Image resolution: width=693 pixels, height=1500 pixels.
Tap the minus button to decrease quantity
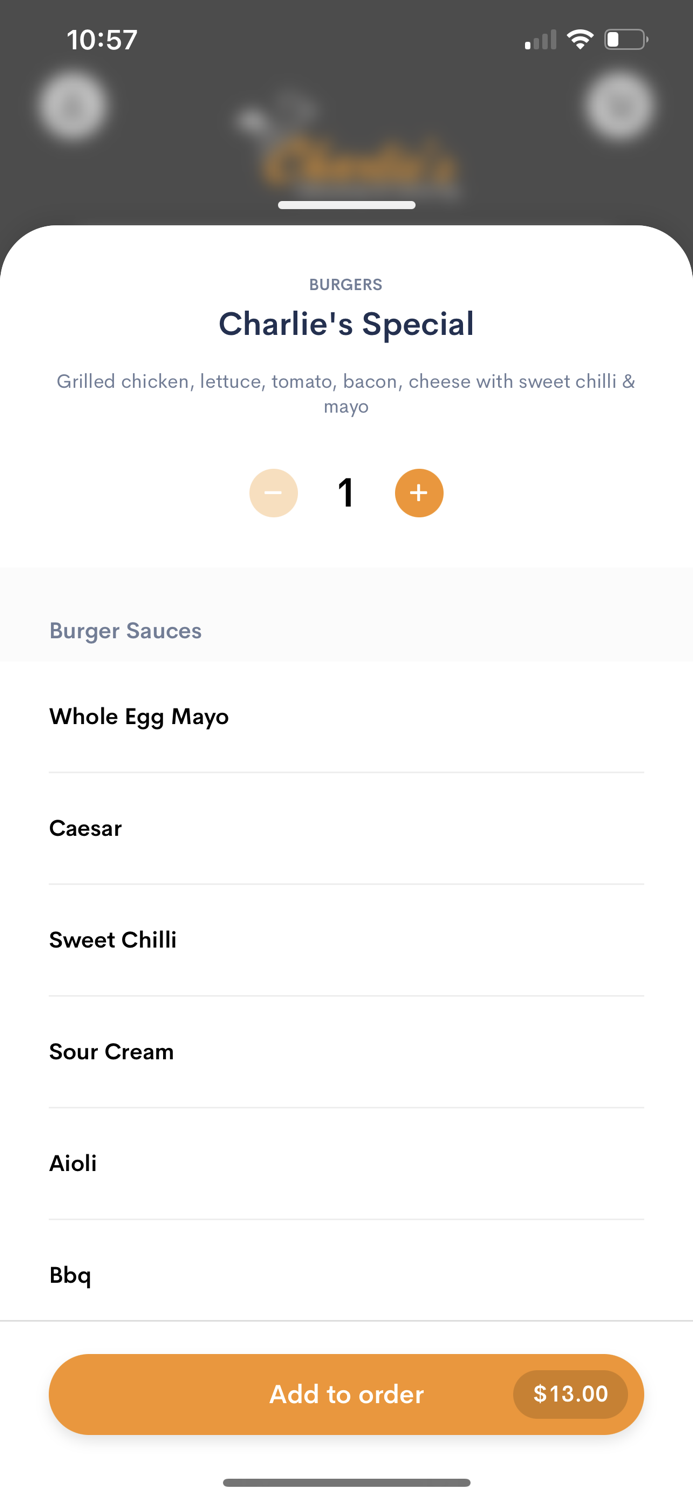[273, 493]
